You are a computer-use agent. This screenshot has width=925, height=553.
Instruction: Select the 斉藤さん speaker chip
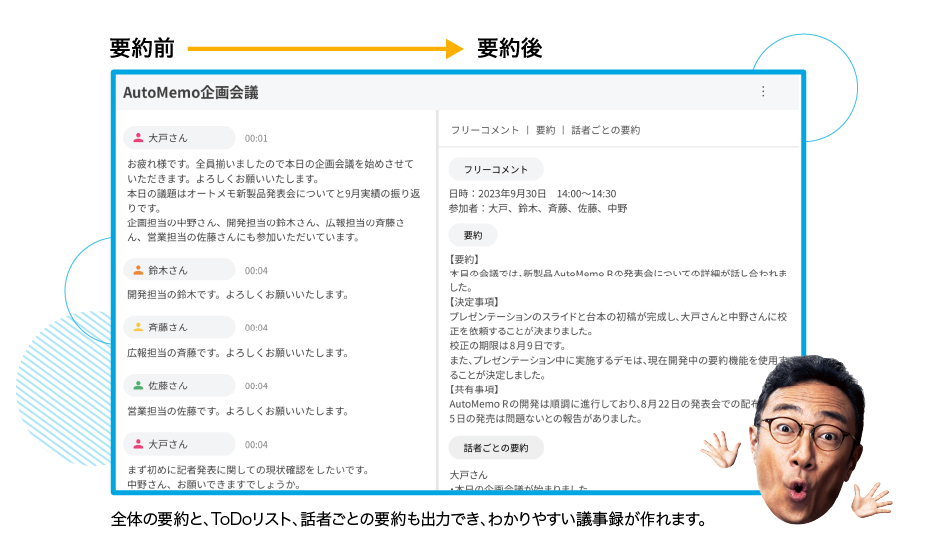tap(179, 326)
